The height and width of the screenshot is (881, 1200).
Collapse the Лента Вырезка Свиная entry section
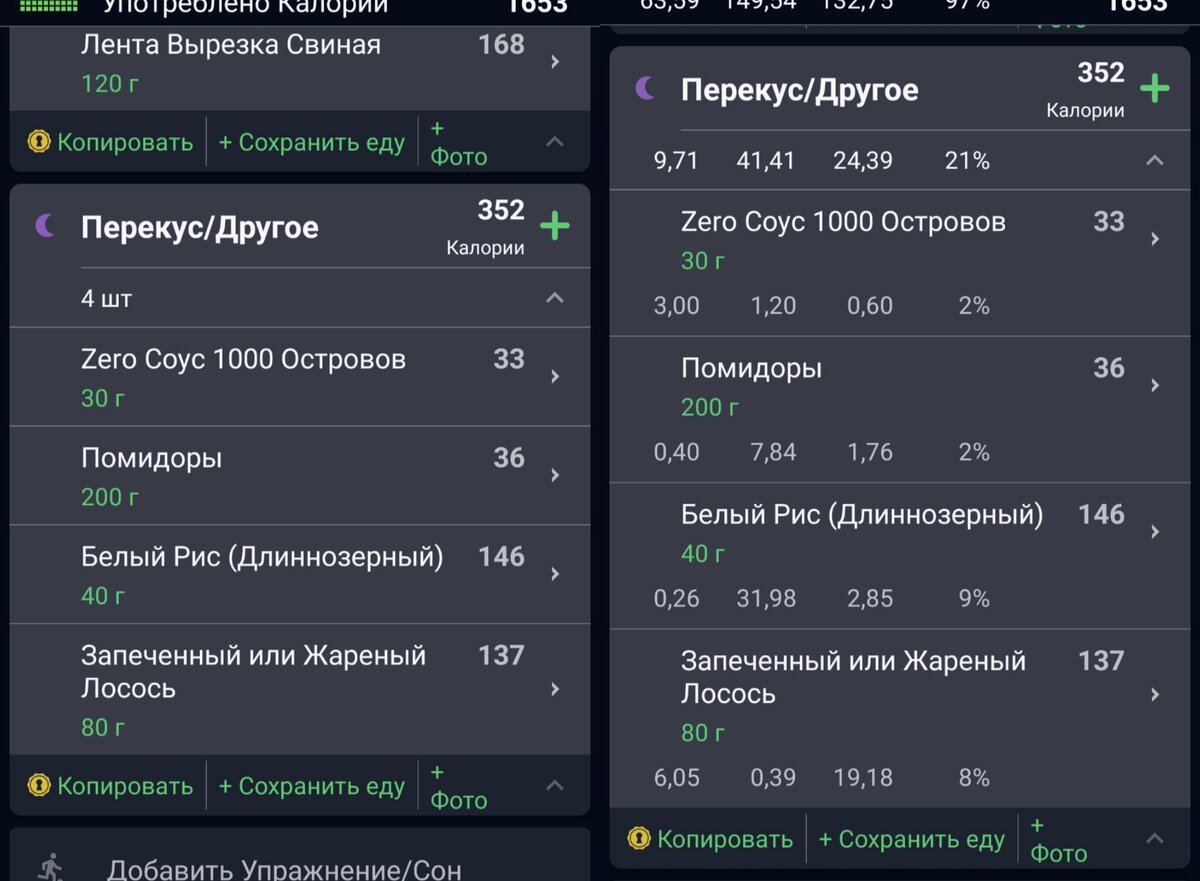[x=556, y=141]
